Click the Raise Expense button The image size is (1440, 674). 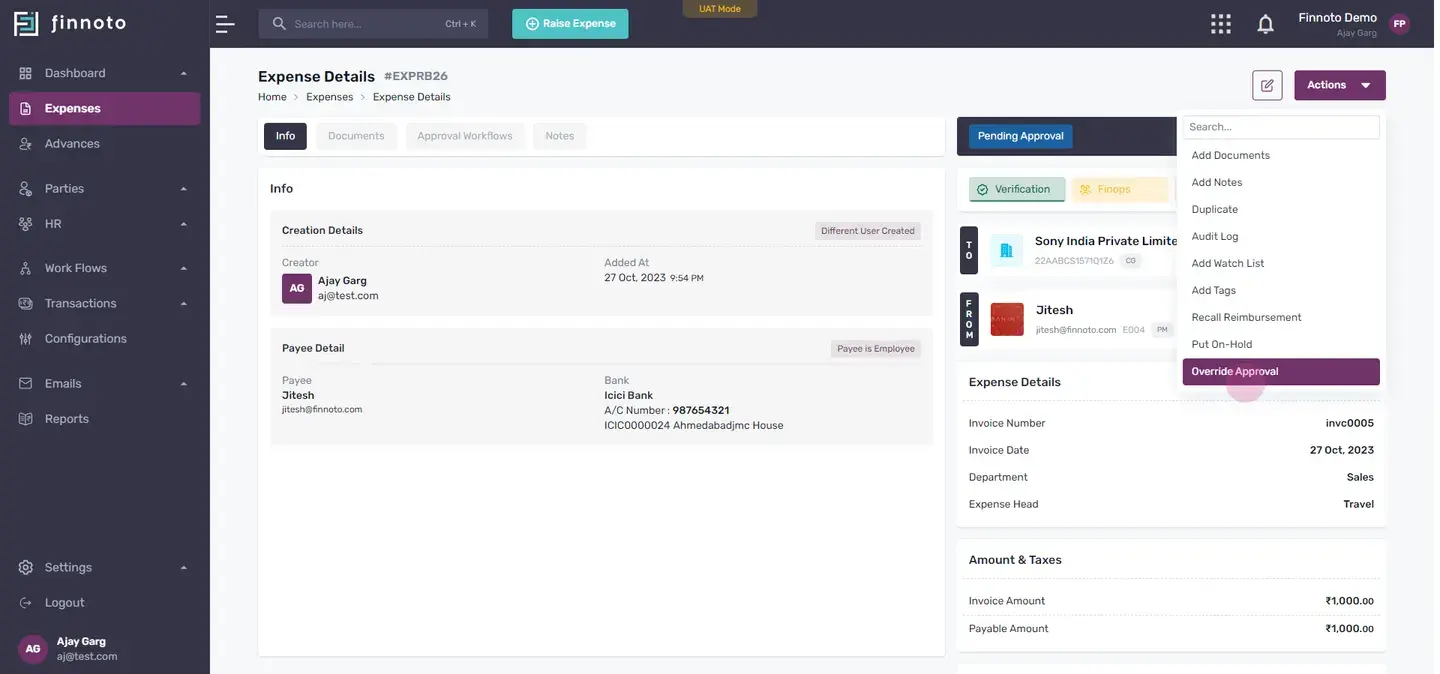570,24
